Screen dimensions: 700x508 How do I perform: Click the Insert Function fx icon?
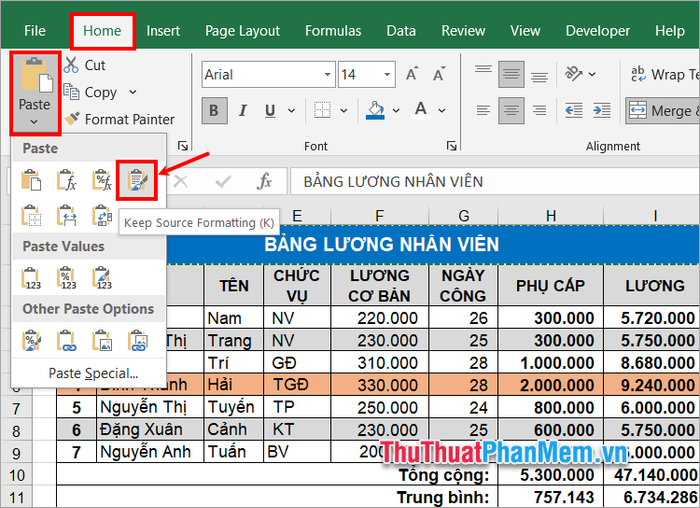264,182
